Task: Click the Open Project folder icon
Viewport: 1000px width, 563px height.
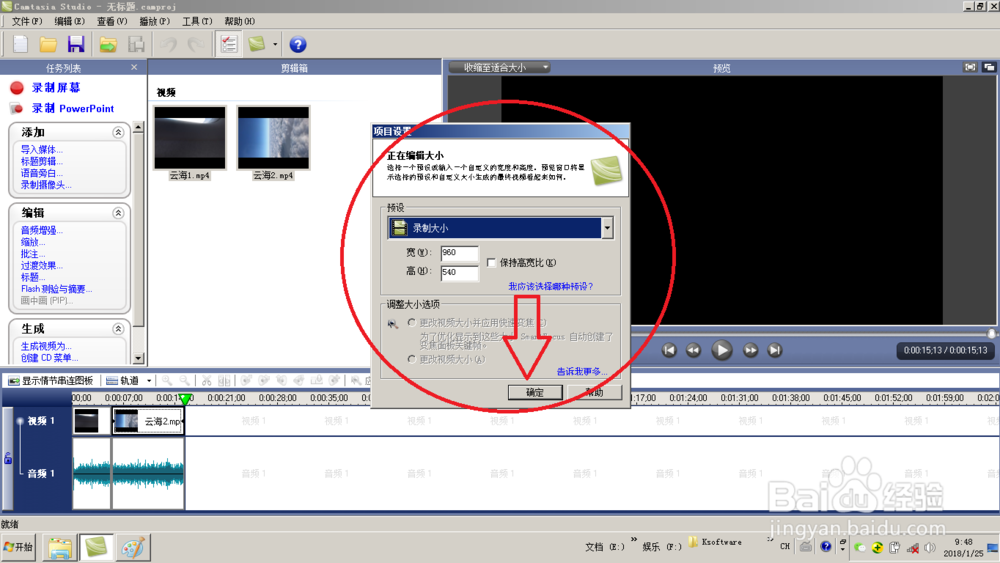Action: point(48,44)
